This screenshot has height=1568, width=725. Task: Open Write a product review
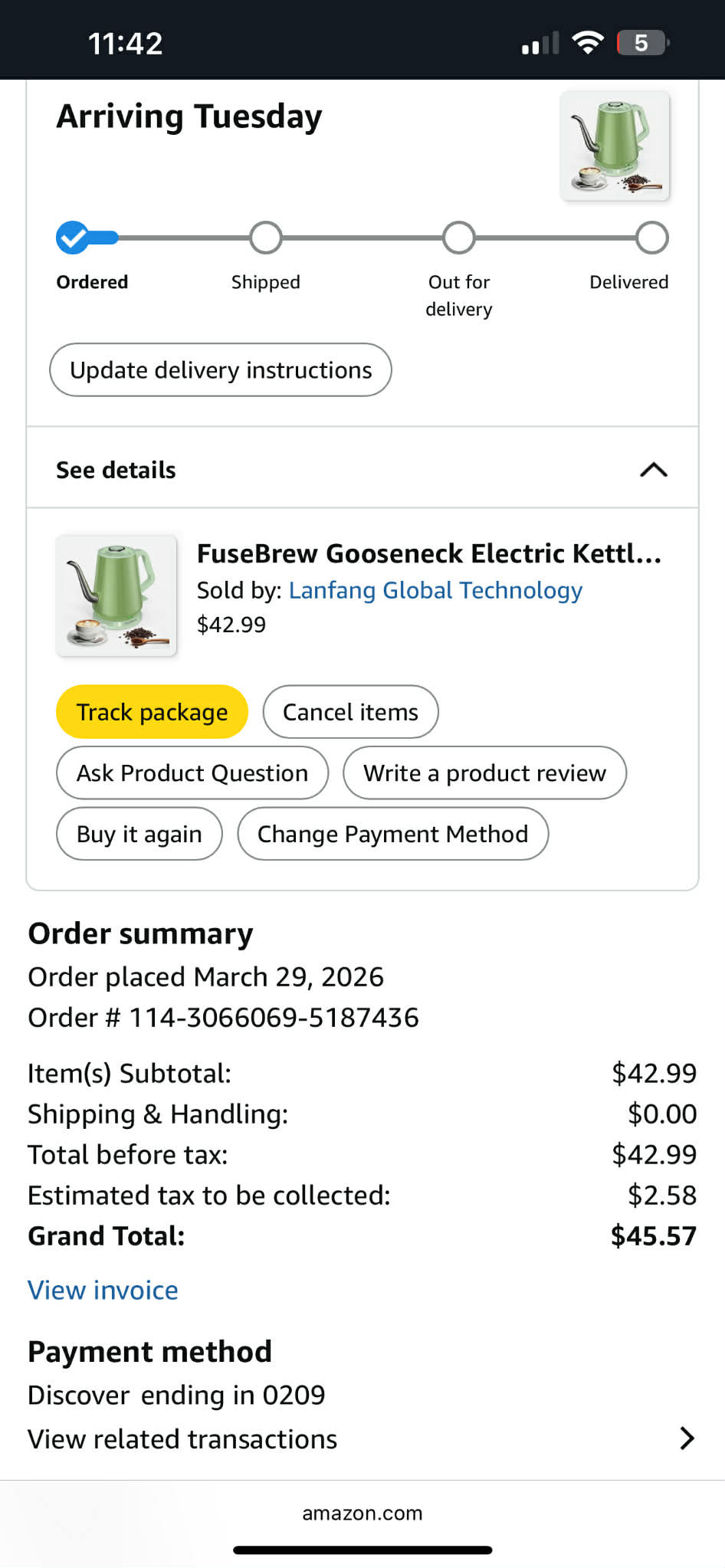pyautogui.click(x=484, y=773)
